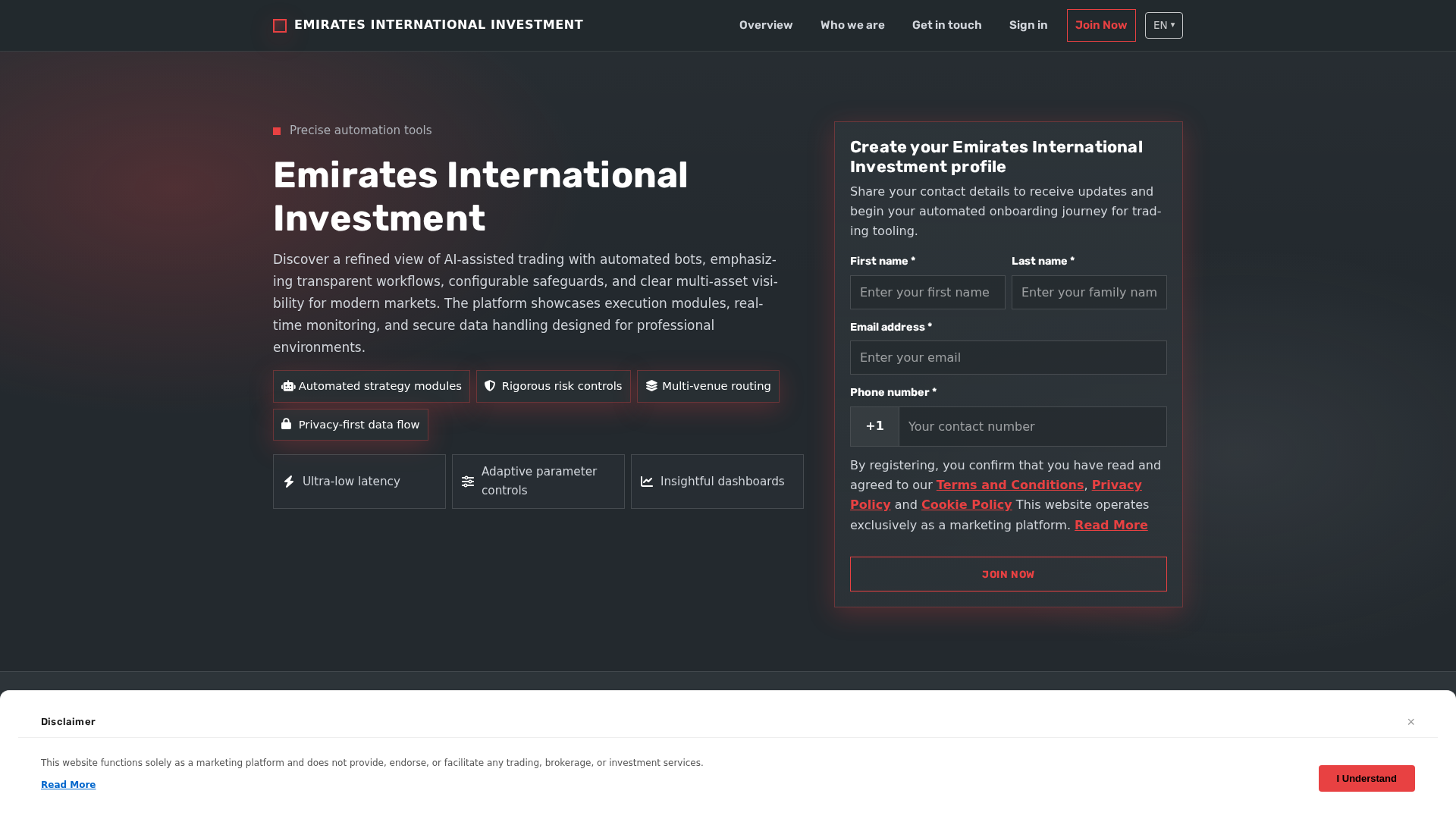Click the Precise automation tools tagline

coord(360,130)
